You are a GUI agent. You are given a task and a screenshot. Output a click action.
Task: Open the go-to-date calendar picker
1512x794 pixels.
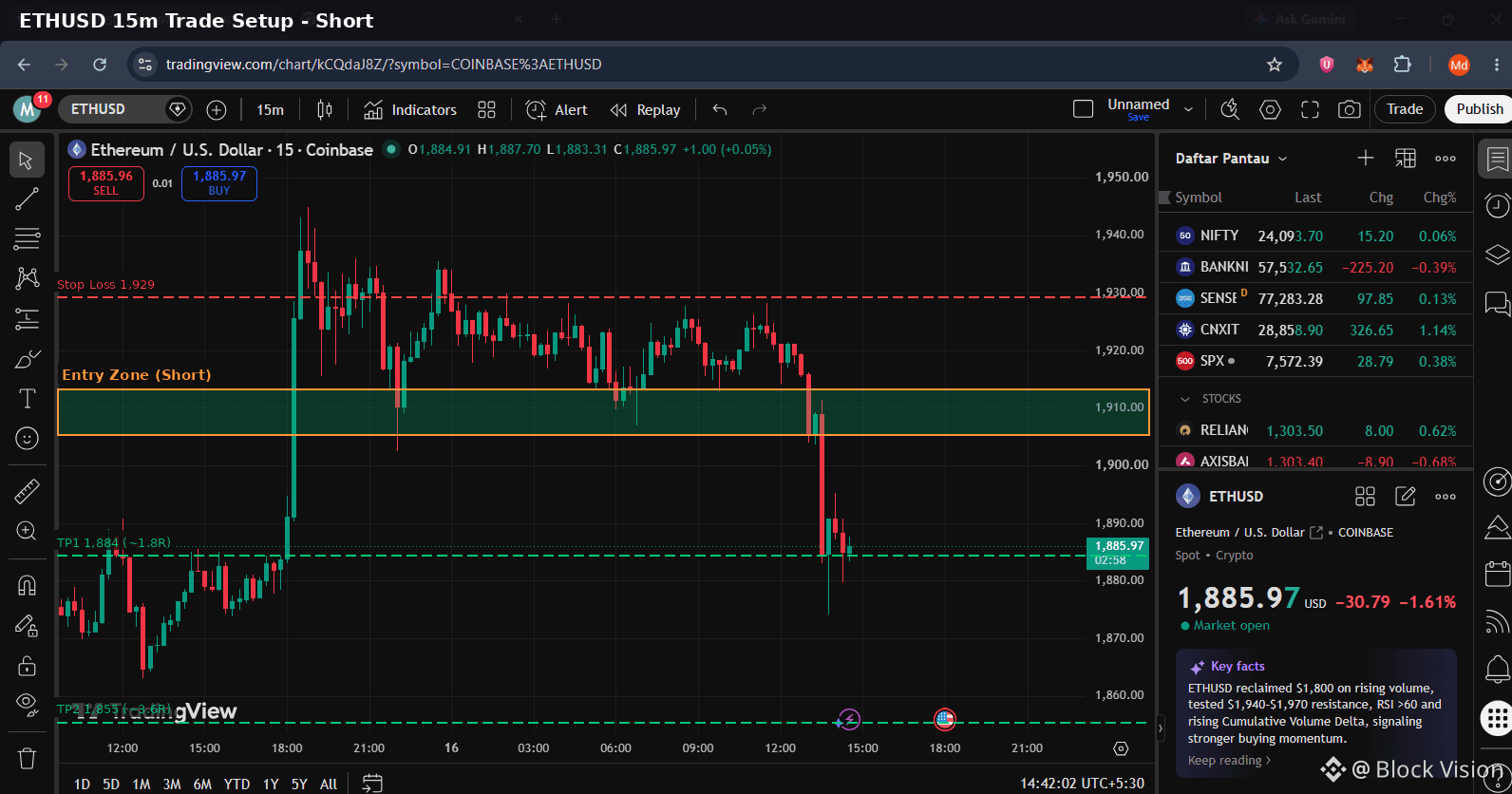[x=372, y=784]
